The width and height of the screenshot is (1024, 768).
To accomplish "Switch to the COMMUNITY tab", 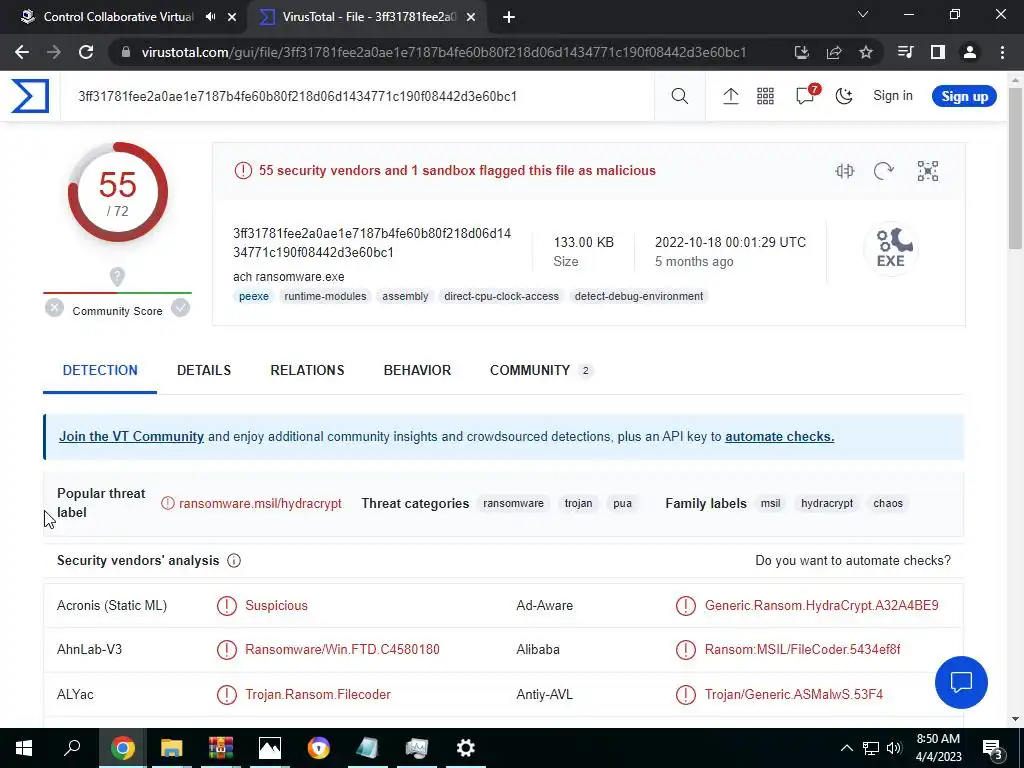I will pyautogui.click(x=541, y=370).
